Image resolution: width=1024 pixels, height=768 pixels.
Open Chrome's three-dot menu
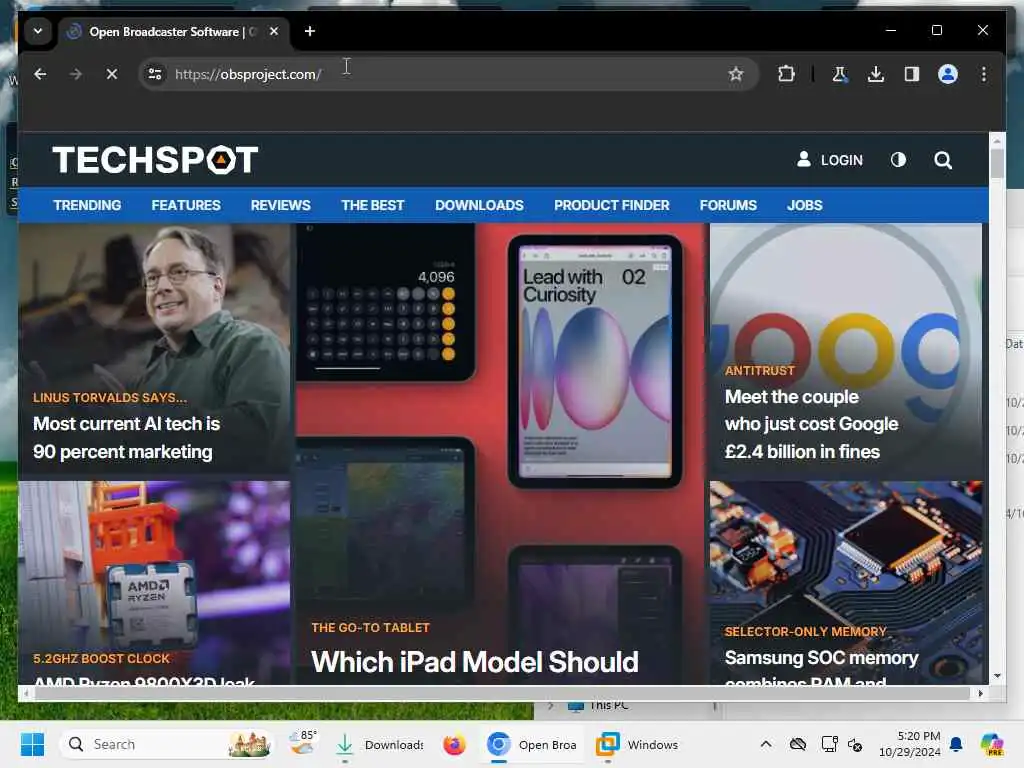[x=984, y=74]
